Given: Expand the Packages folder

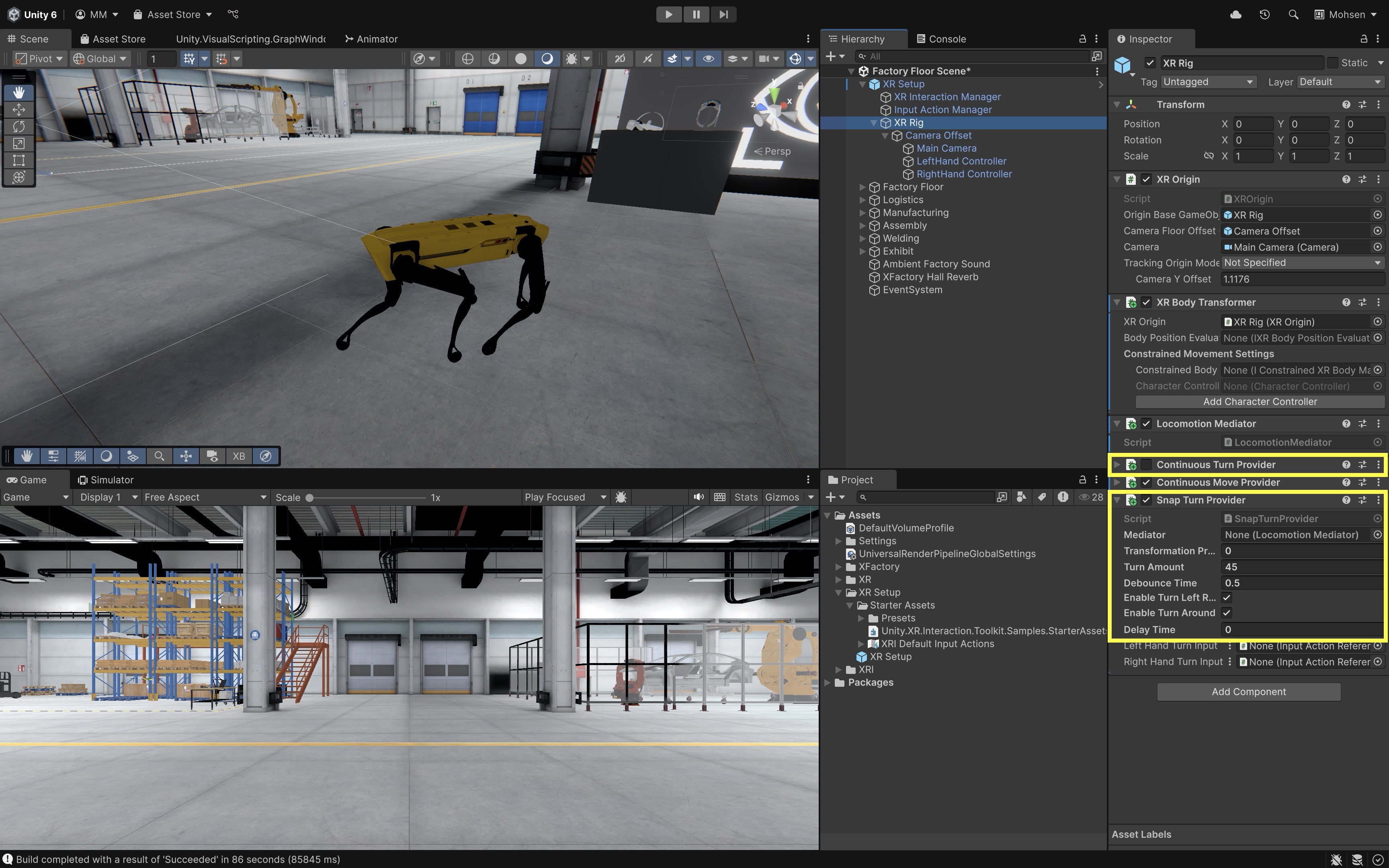Looking at the screenshot, I should coord(827,683).
